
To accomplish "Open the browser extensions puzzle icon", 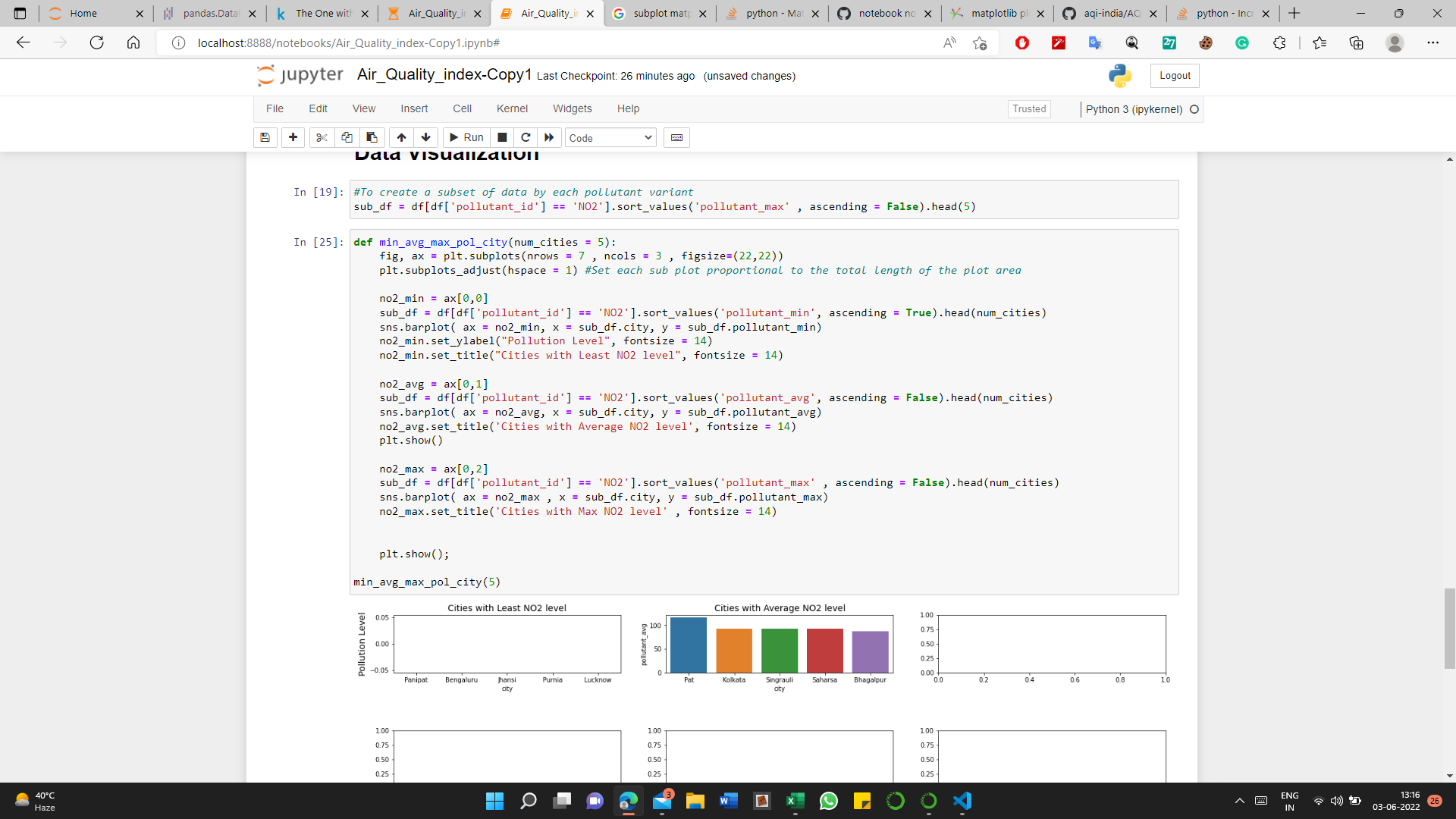I will [1279, 43].
